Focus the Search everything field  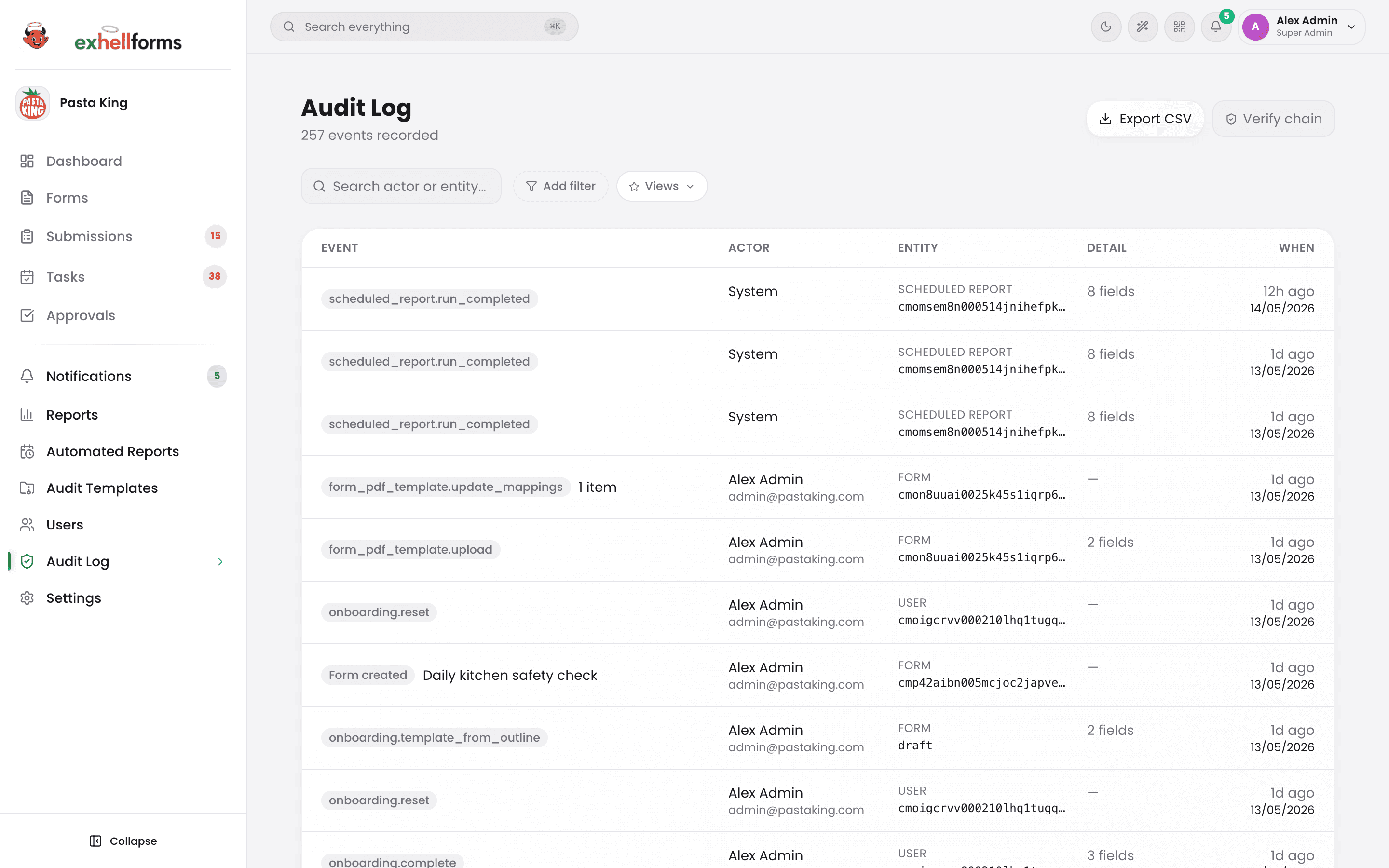(x=423, y=27)
